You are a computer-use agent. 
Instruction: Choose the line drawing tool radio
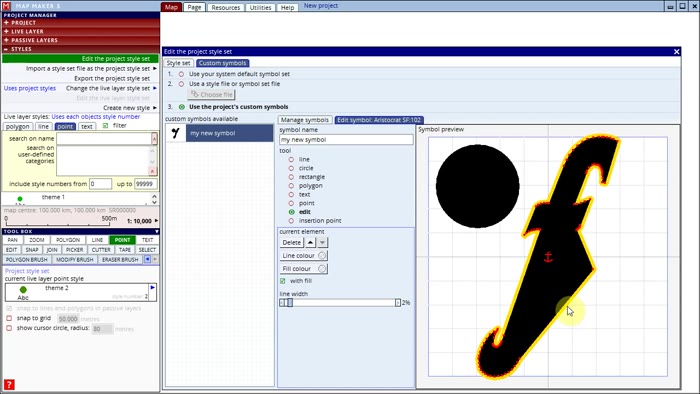click(x=291, y=159)
